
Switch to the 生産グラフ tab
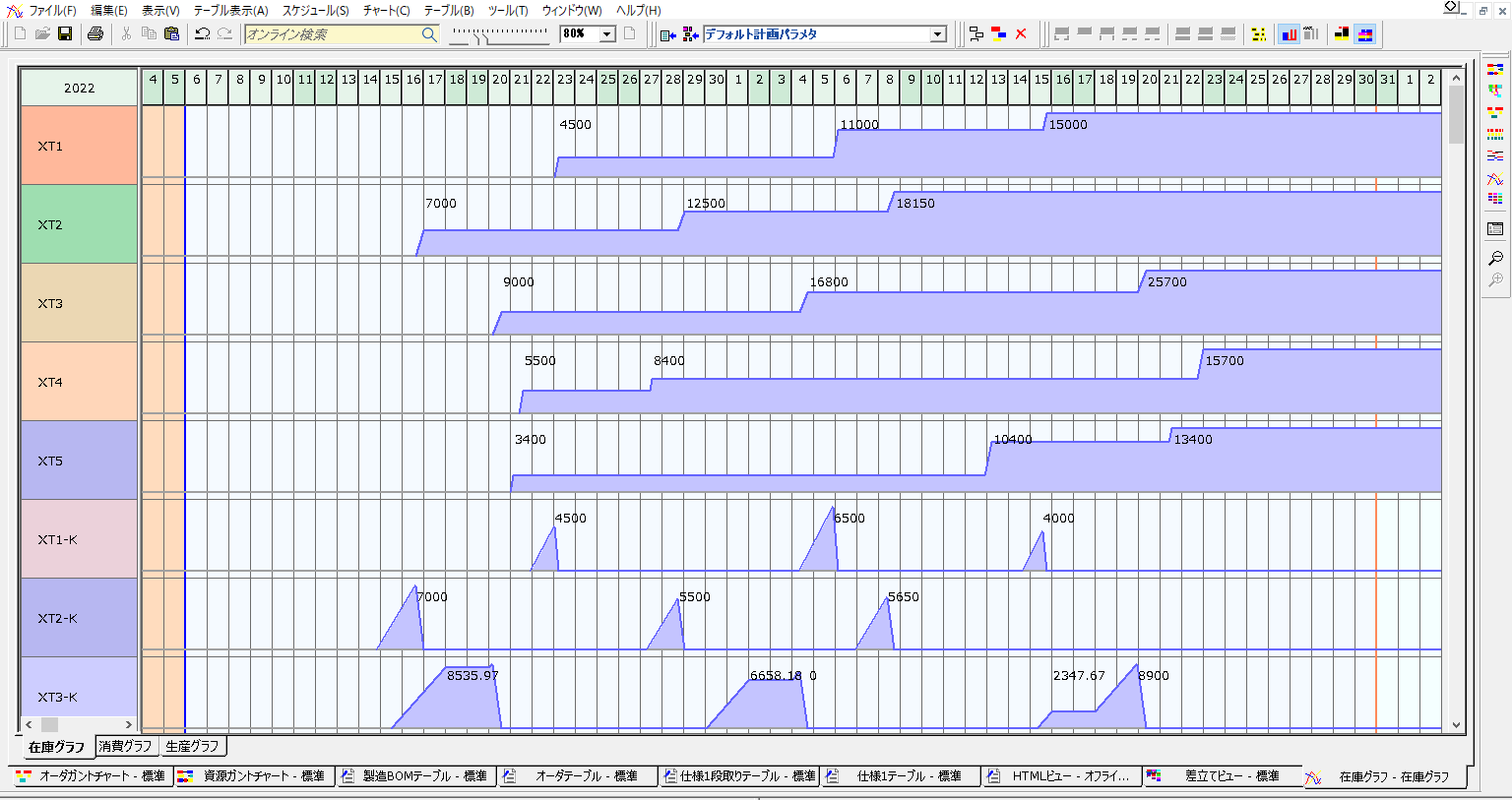192,746
